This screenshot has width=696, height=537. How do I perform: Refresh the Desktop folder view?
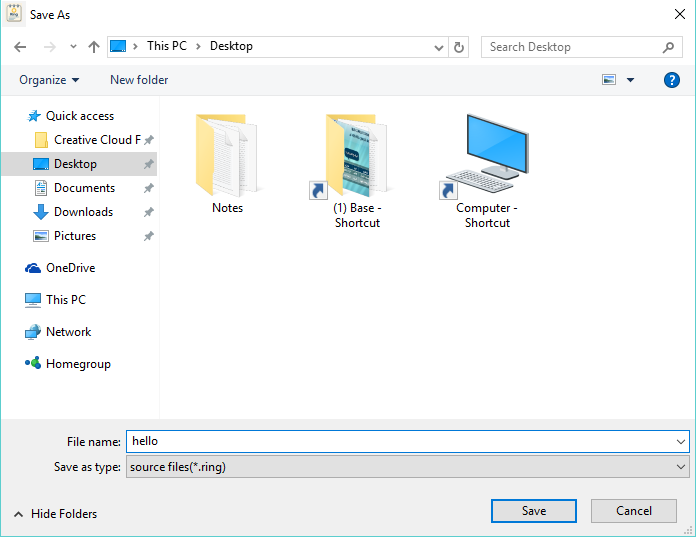(459, 47)
